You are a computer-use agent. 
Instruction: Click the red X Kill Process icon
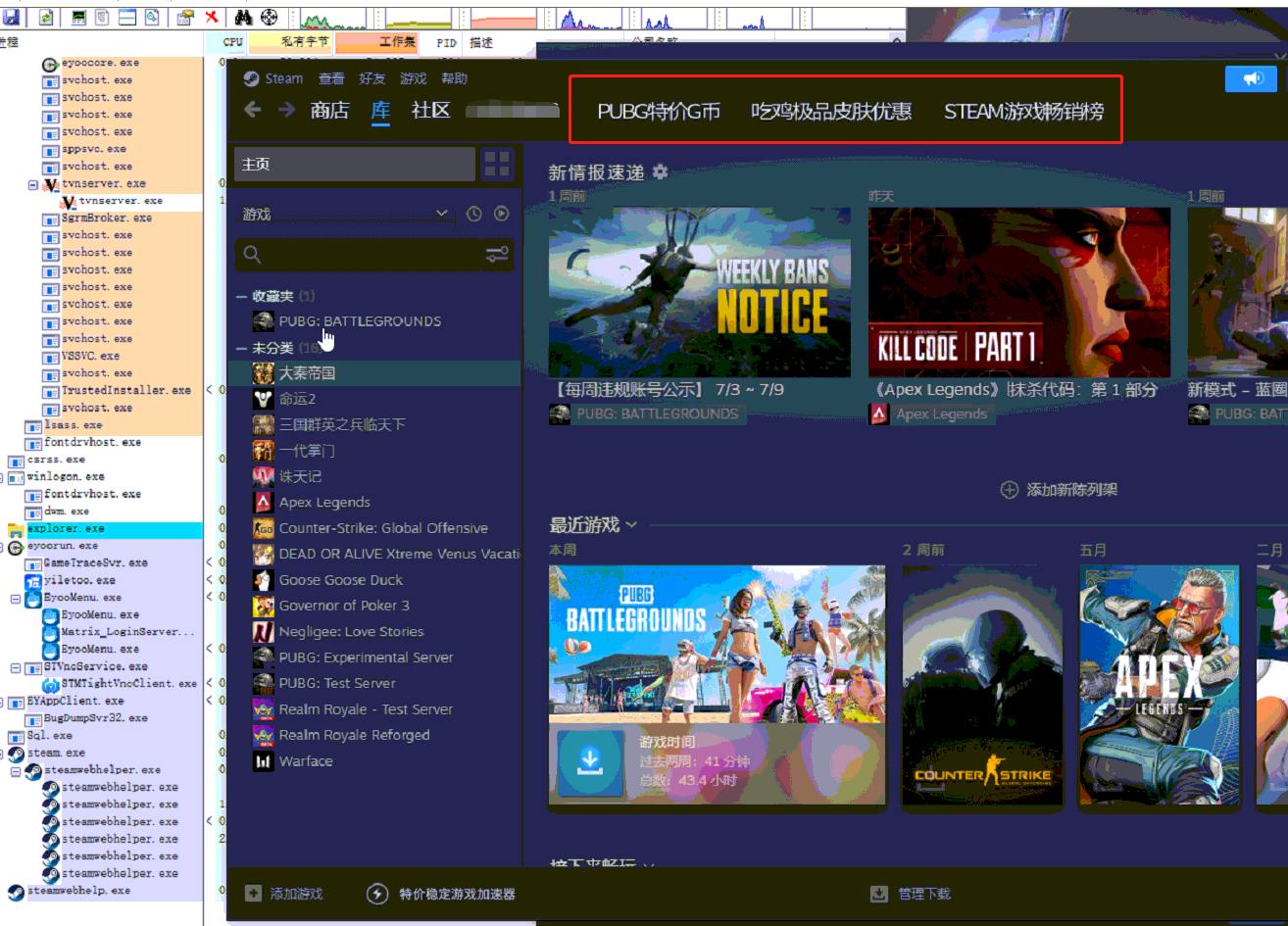click(212, 18)
